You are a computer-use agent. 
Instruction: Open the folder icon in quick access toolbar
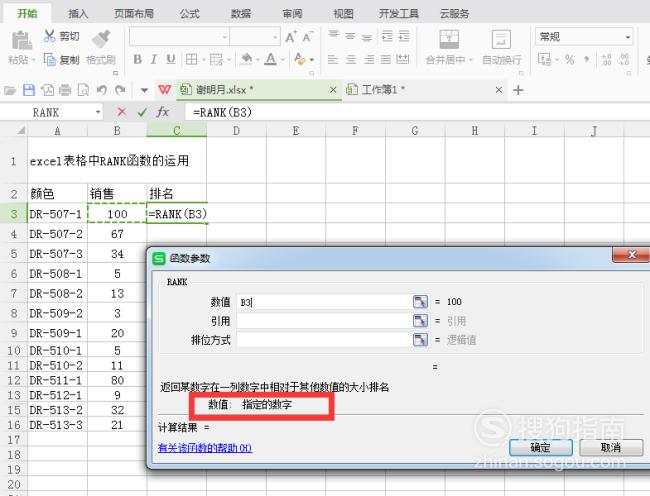10,90
